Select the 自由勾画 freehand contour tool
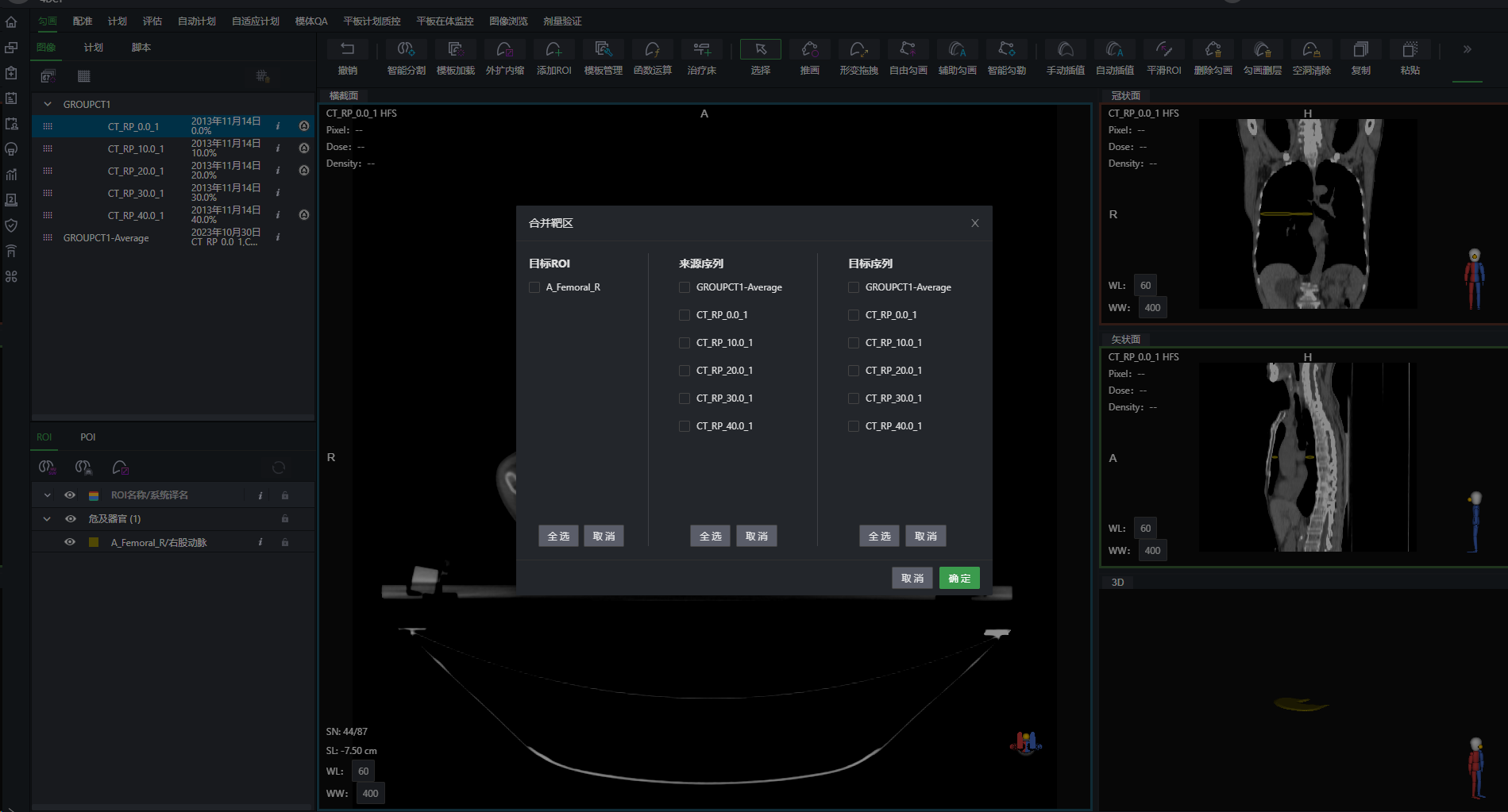Viewport: 1508px width, 812px height. [x=908, y=50]
